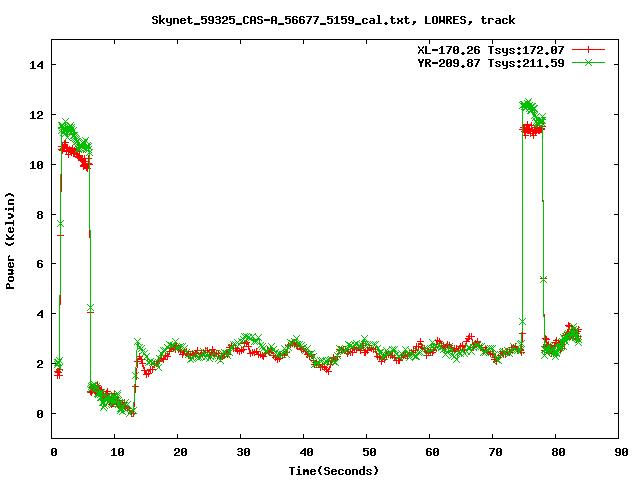Click x-axis tick label 20

pos(180,452)
